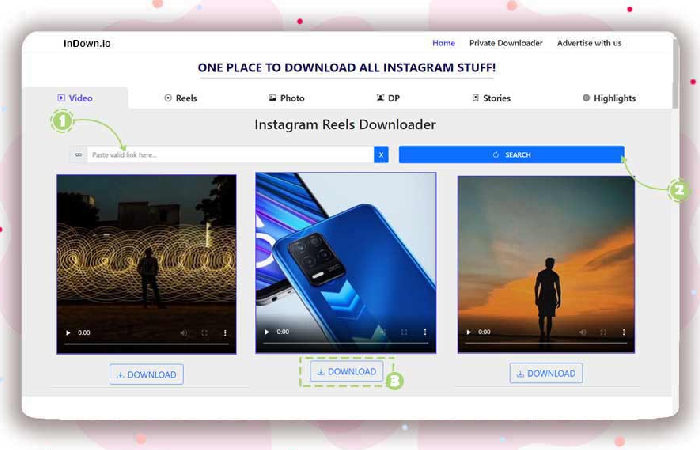This screenshot has width=700, height=450.
Task: Clear the link field with X button
Action: tap(381, 155)
